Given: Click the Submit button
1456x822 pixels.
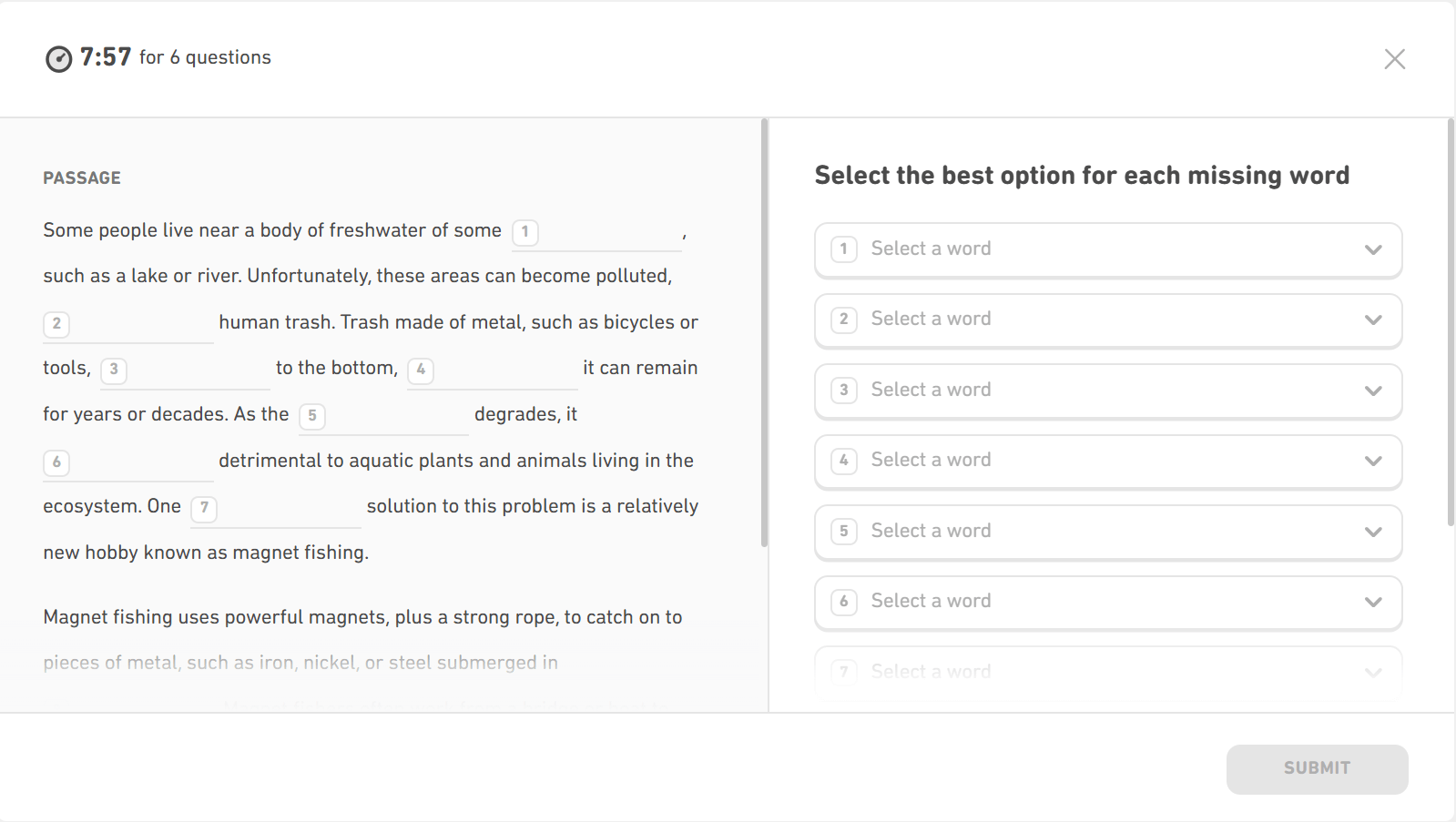Looking at the screenshot, I should coord(1317,767).
